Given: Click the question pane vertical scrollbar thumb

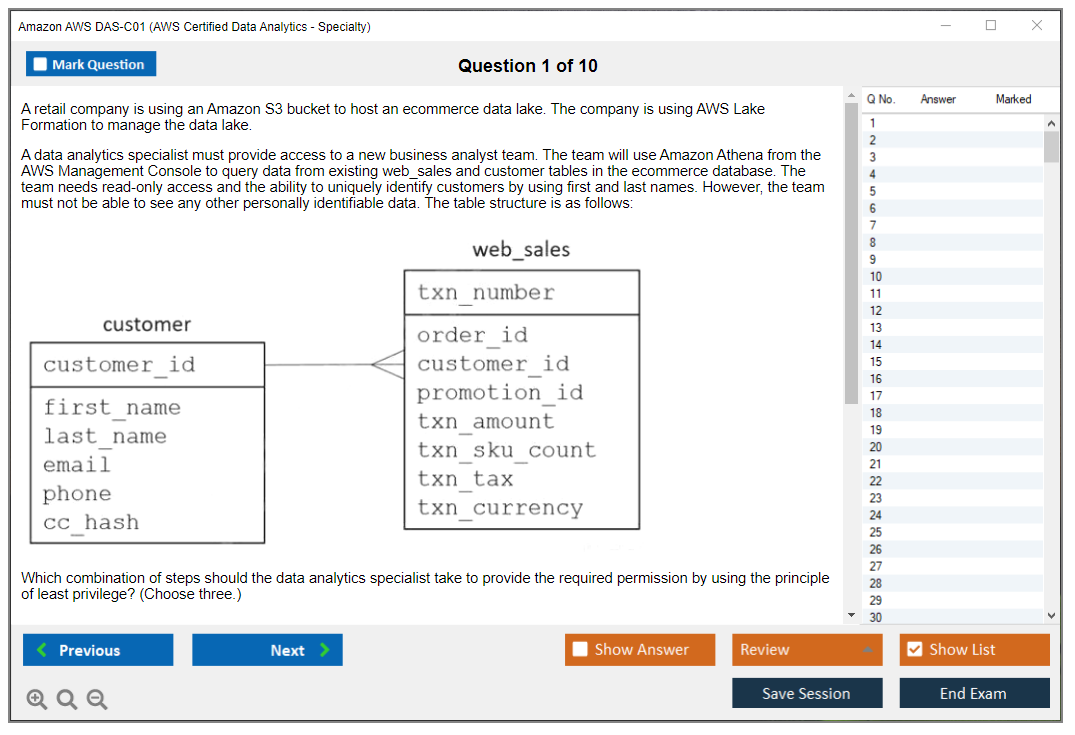Looking at the screenshot, I should [x=851, y=250].
